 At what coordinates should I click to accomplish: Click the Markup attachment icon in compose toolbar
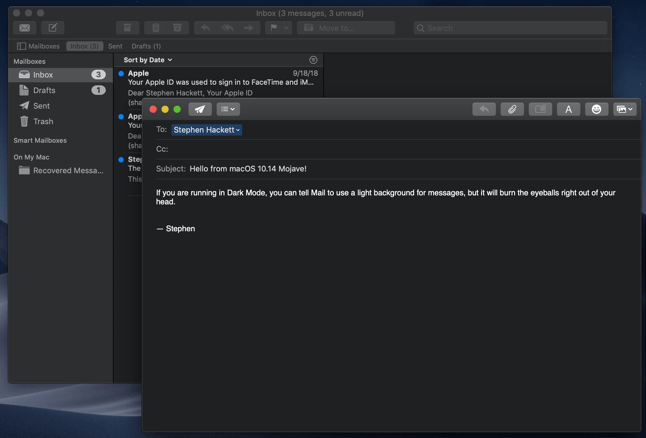(x=540, y=109)
